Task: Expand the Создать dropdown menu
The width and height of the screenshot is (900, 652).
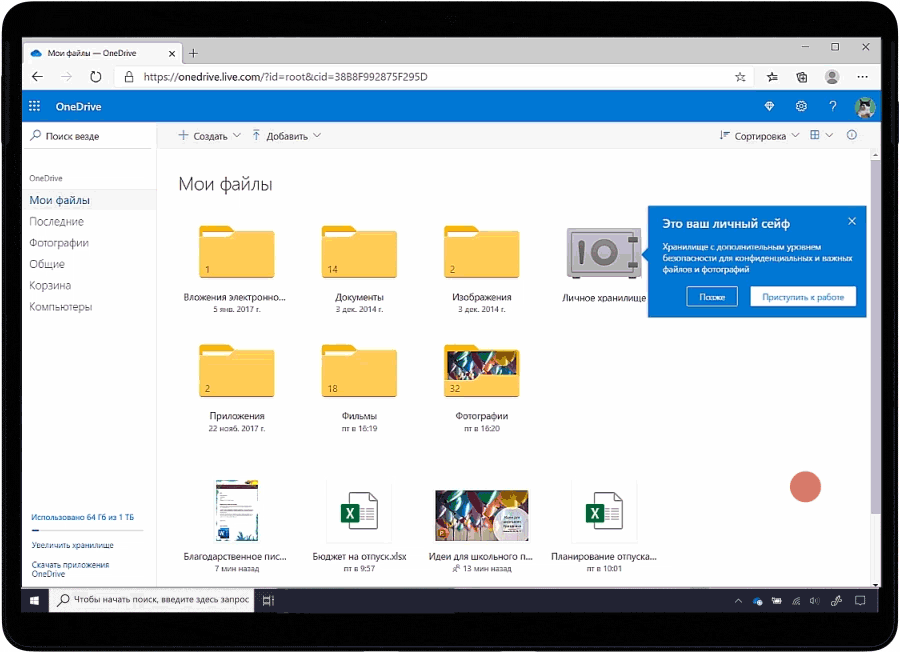Action: point(209,136)
